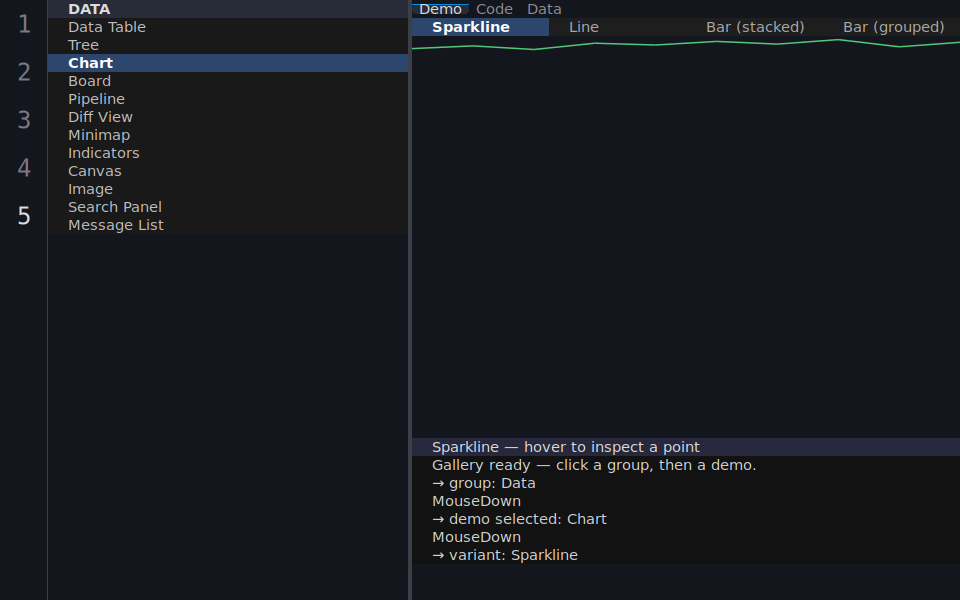Select group number 1 in the left rail
This screenshot has height=600, width=960.
pos(24,24)
